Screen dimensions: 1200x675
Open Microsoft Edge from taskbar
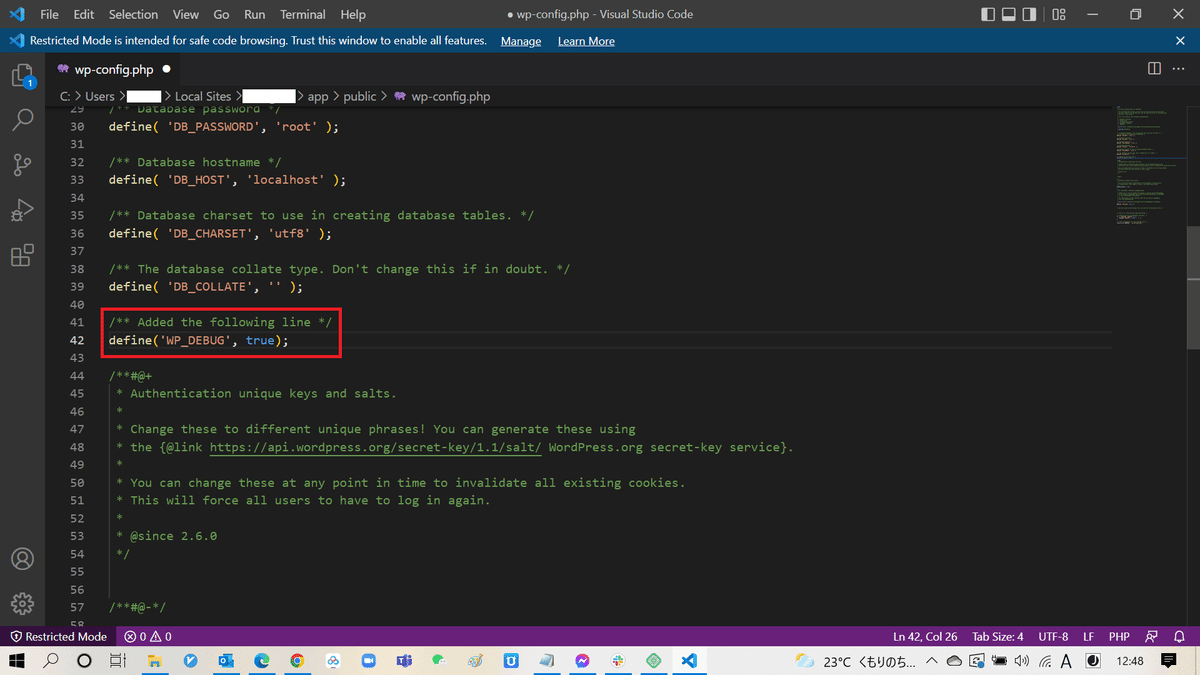[262, 661]
